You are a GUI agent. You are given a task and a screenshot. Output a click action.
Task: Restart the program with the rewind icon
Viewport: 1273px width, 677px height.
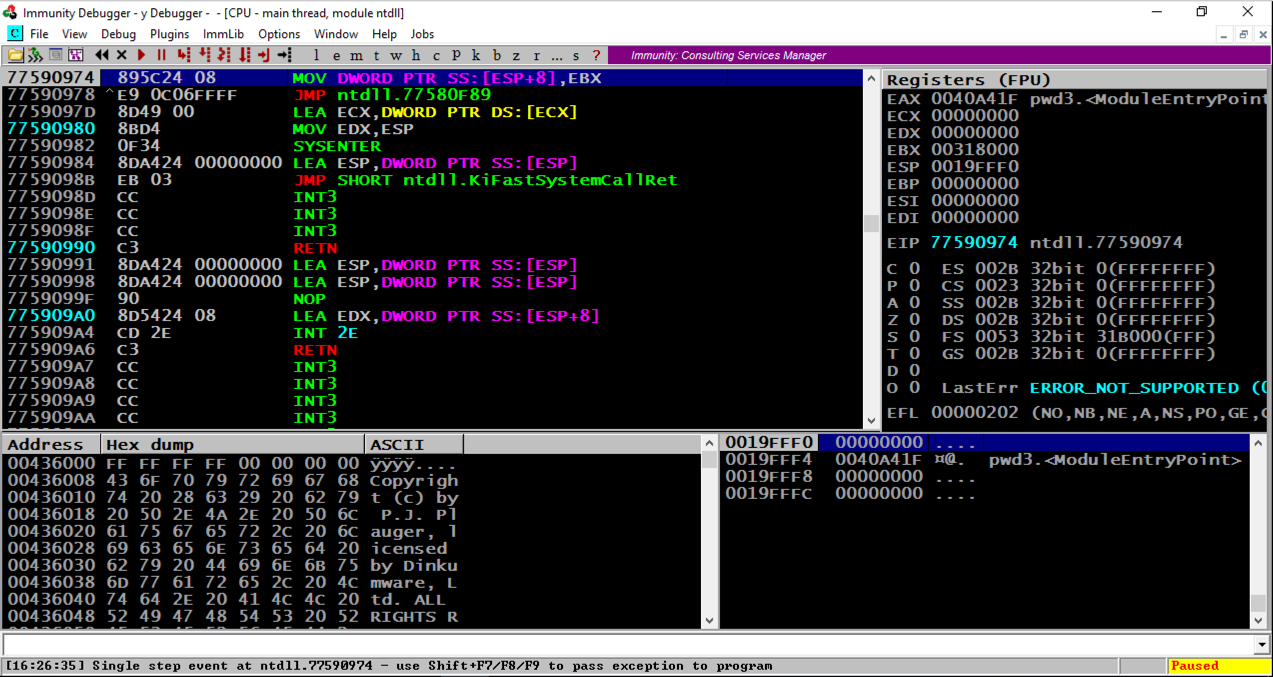click(102, 55)
